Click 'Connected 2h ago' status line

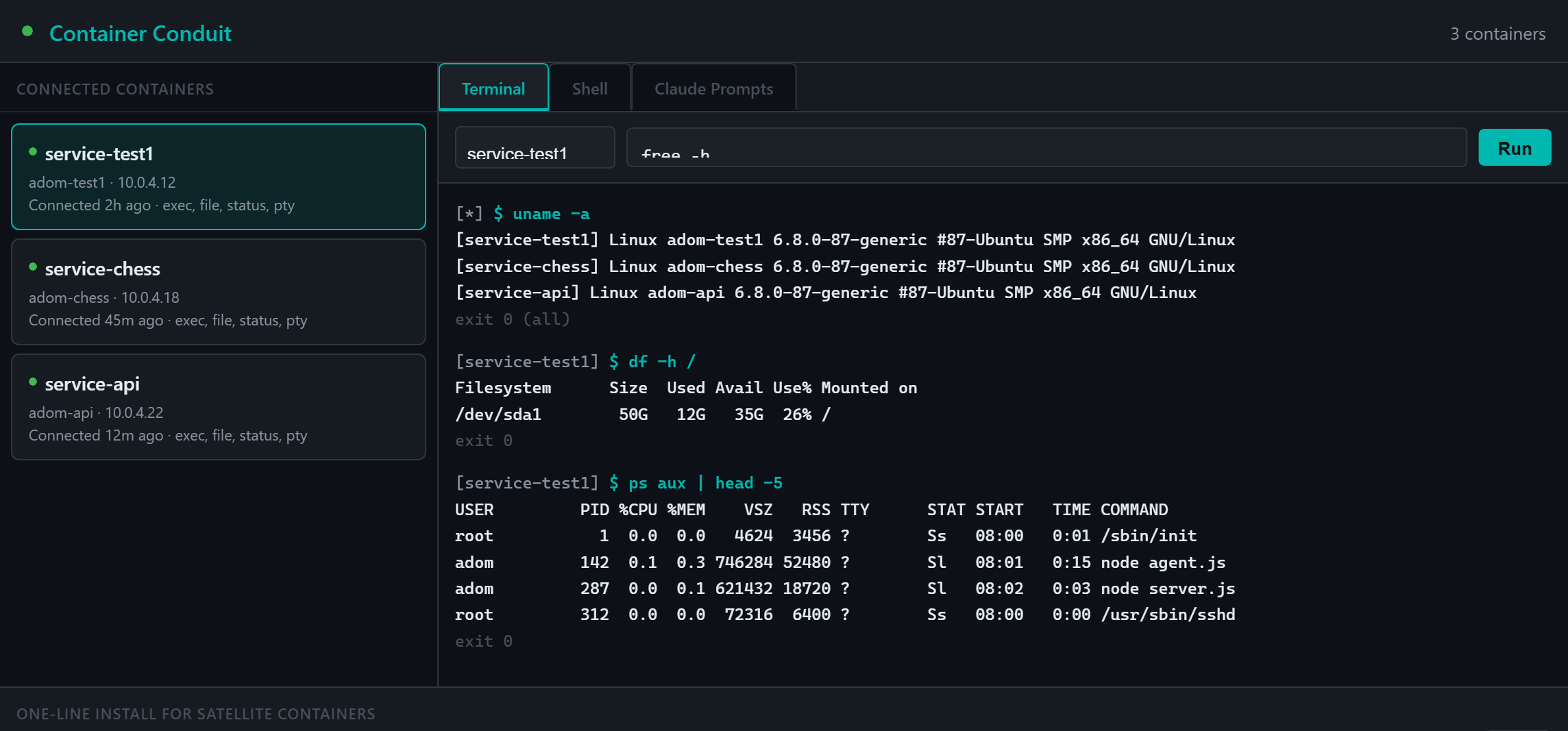coord(162,206)
